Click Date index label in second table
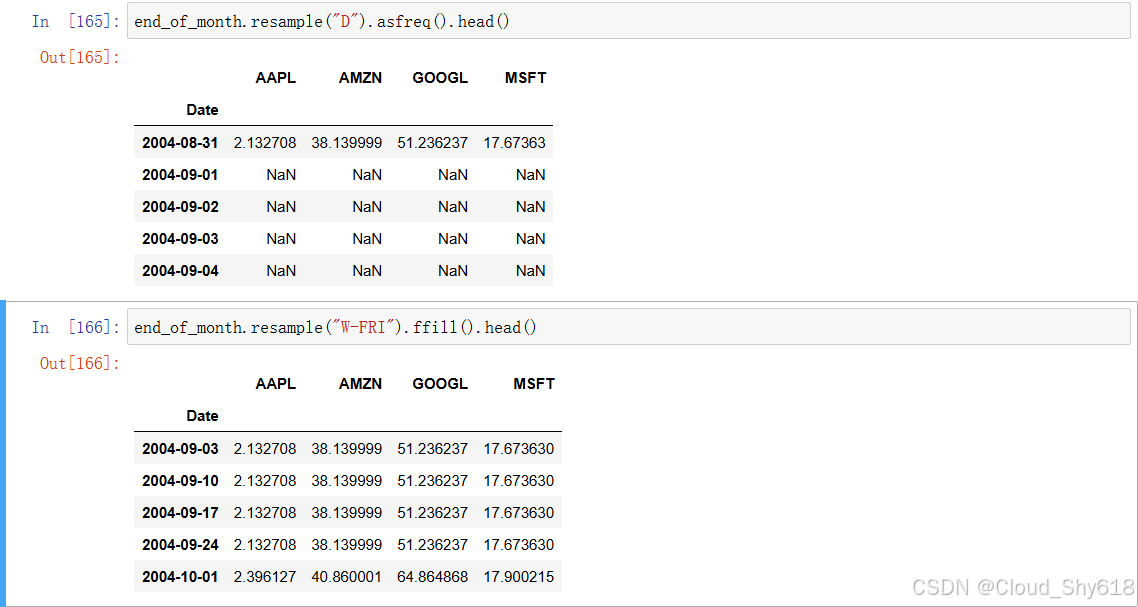 [x=202, y=416]
